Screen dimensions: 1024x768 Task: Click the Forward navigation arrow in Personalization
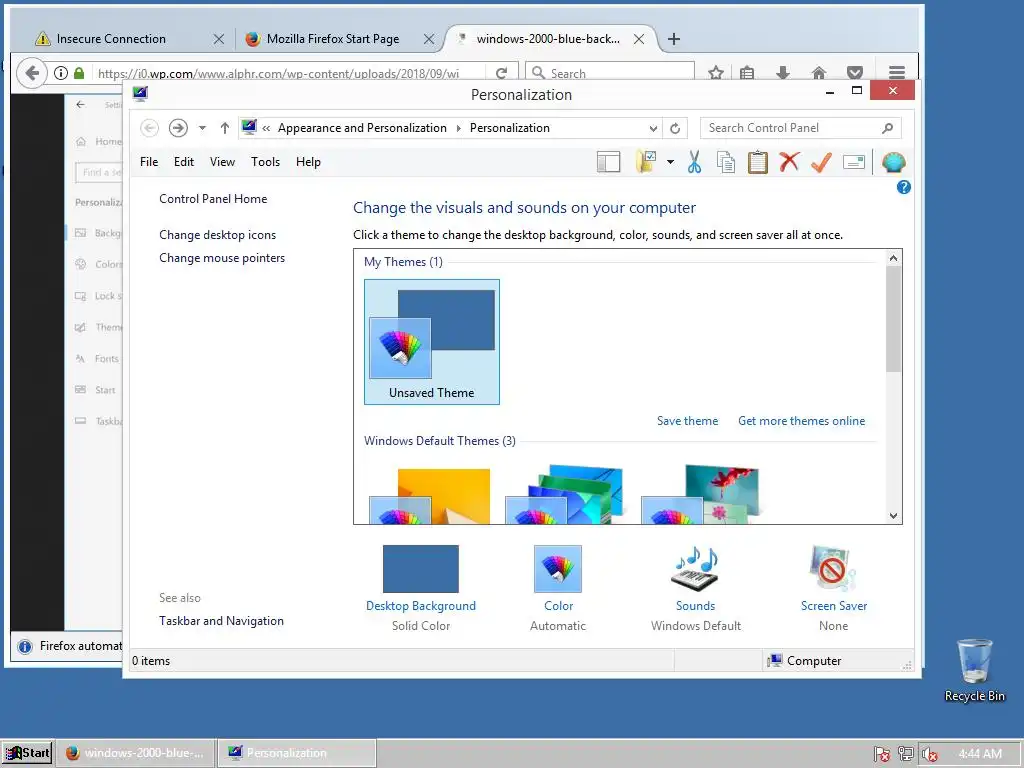coord(178,128)
